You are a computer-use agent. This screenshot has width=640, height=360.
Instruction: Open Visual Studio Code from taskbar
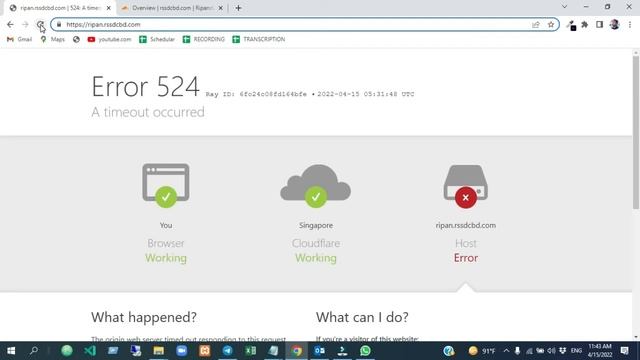[90, 351]
